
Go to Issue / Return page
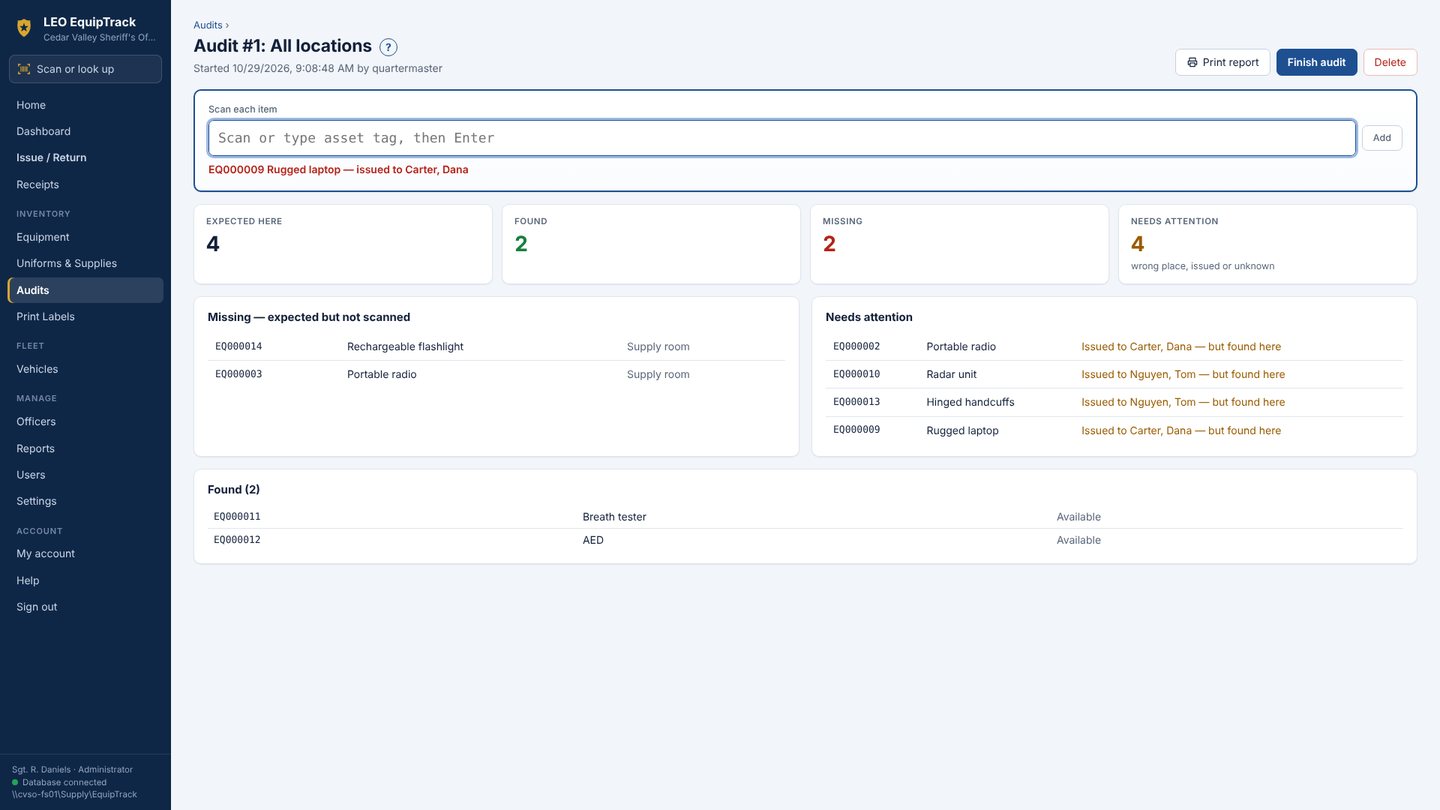85,157
